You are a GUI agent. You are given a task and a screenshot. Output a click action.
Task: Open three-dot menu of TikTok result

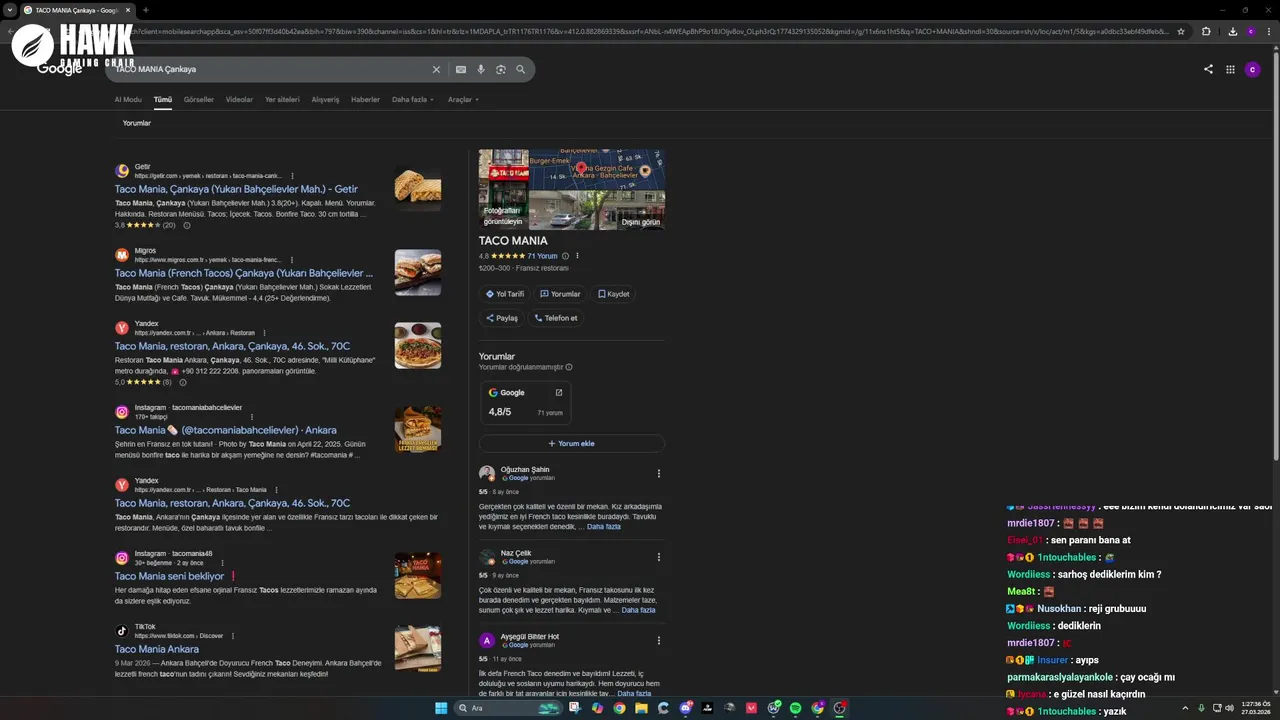click(233, 635)
